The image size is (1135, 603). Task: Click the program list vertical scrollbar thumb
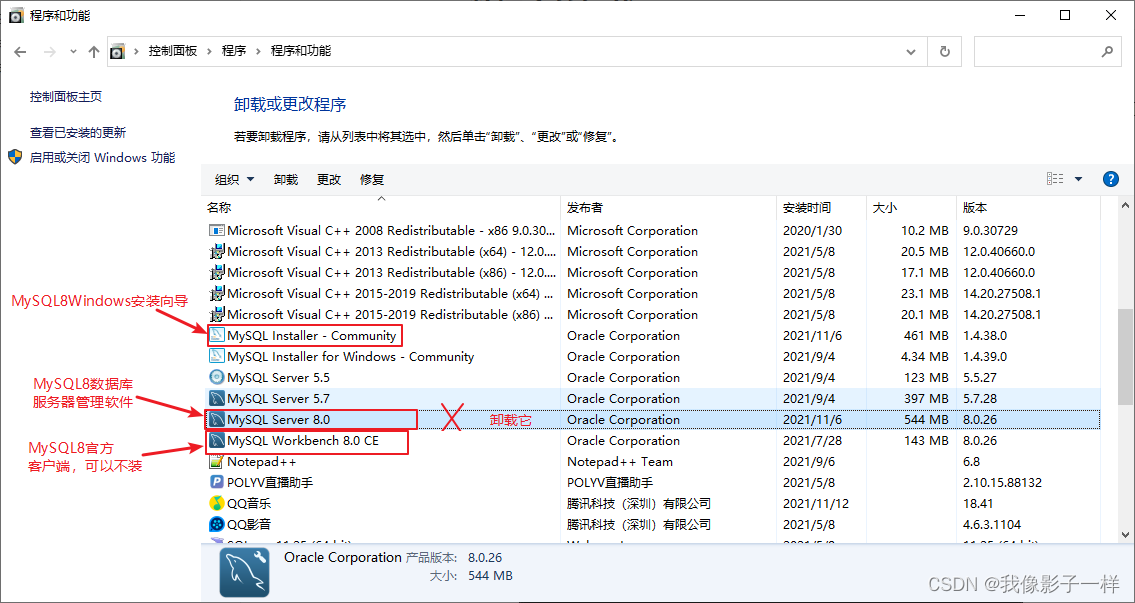1126,355
